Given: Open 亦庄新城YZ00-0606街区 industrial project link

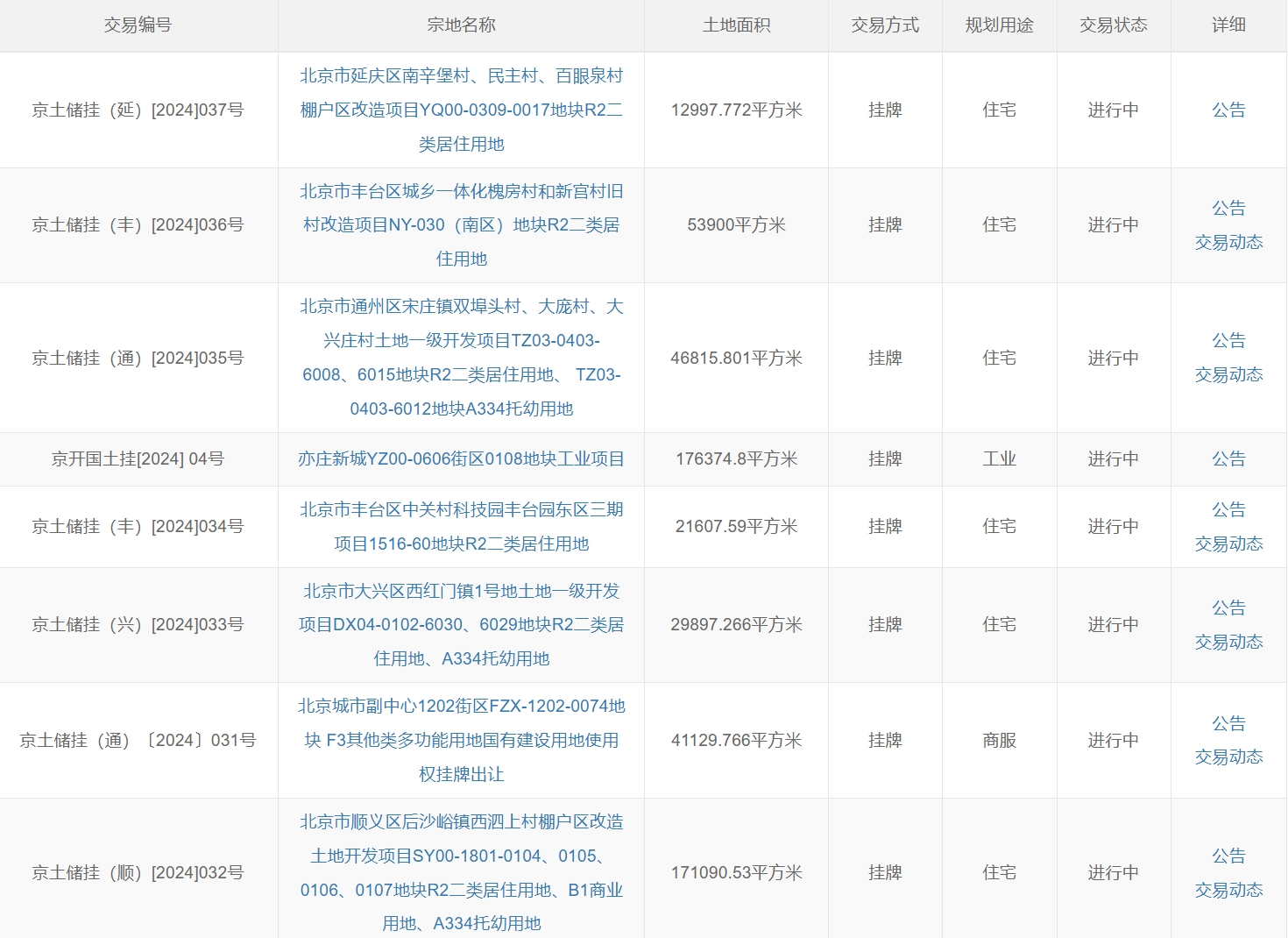Looking at the screenshot, I should point(461,459).
